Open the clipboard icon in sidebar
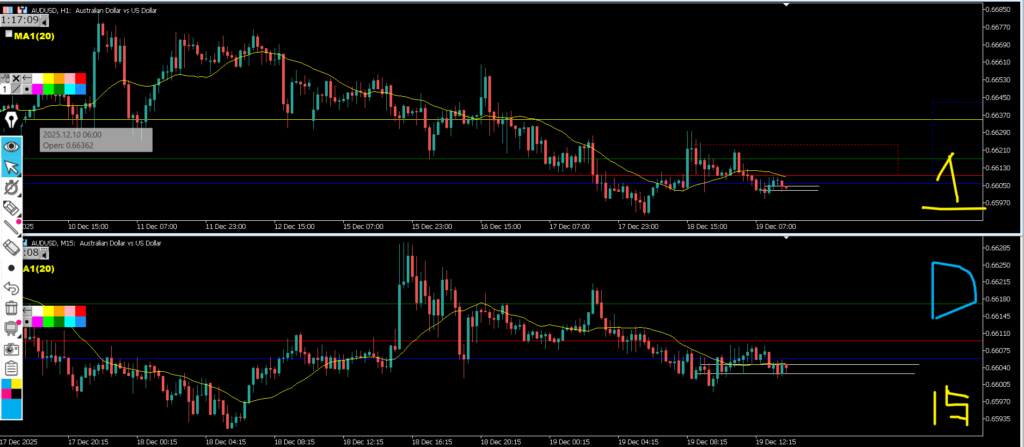 click(12, 368)
